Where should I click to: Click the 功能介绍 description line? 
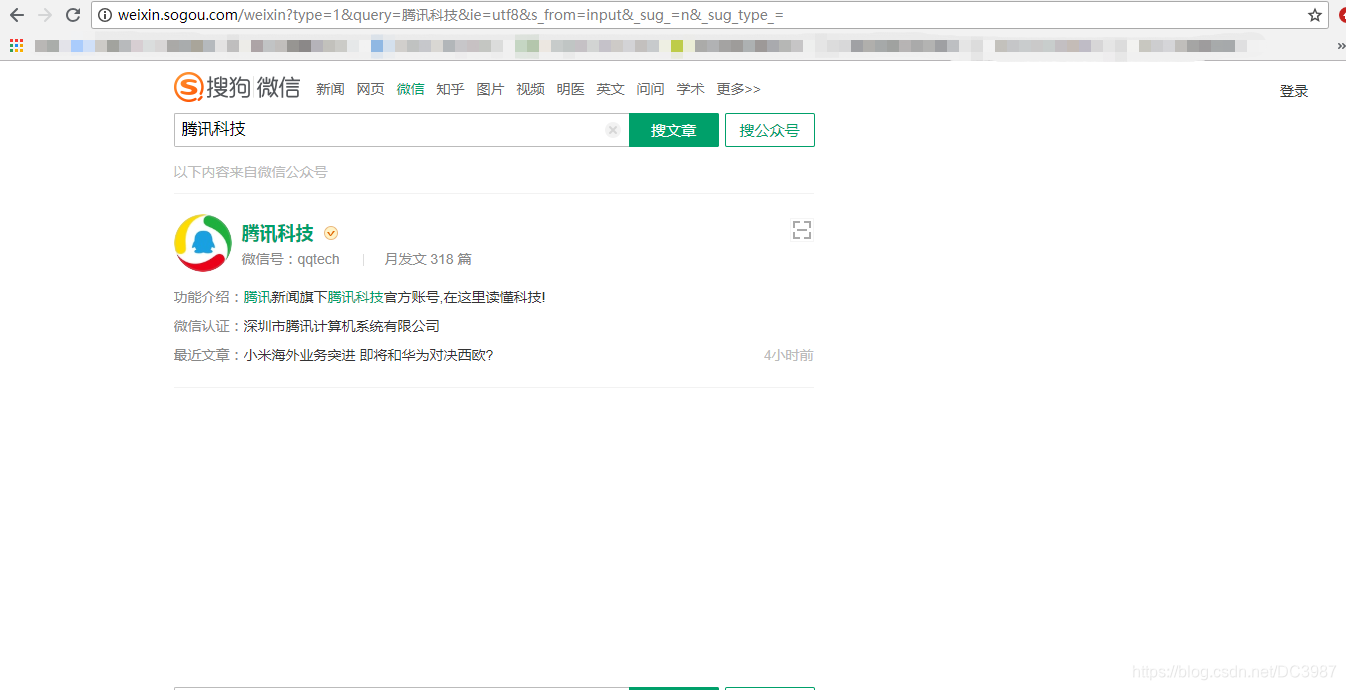pos(359,297)
